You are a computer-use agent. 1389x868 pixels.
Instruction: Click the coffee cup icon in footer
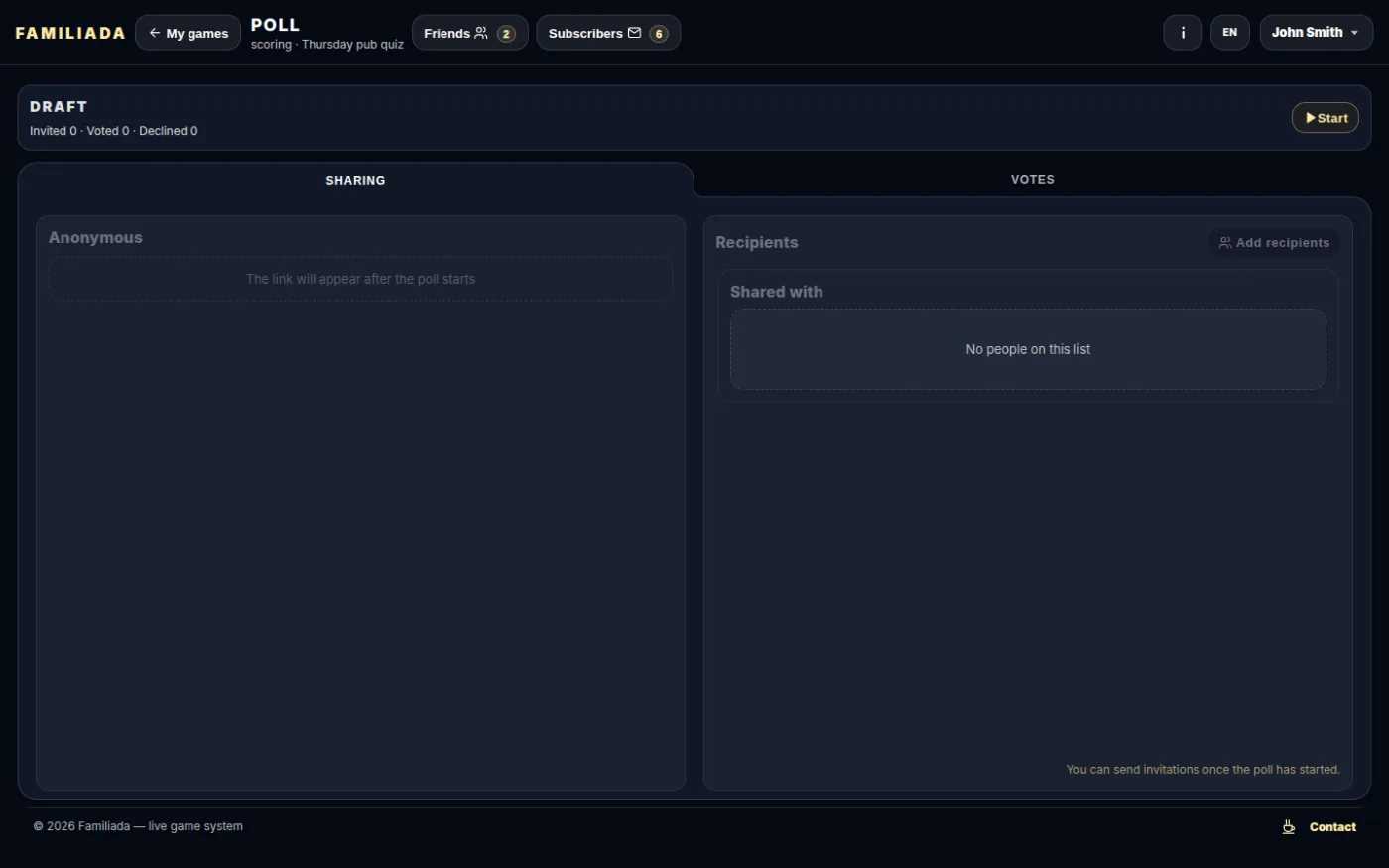click(1289, 827)
